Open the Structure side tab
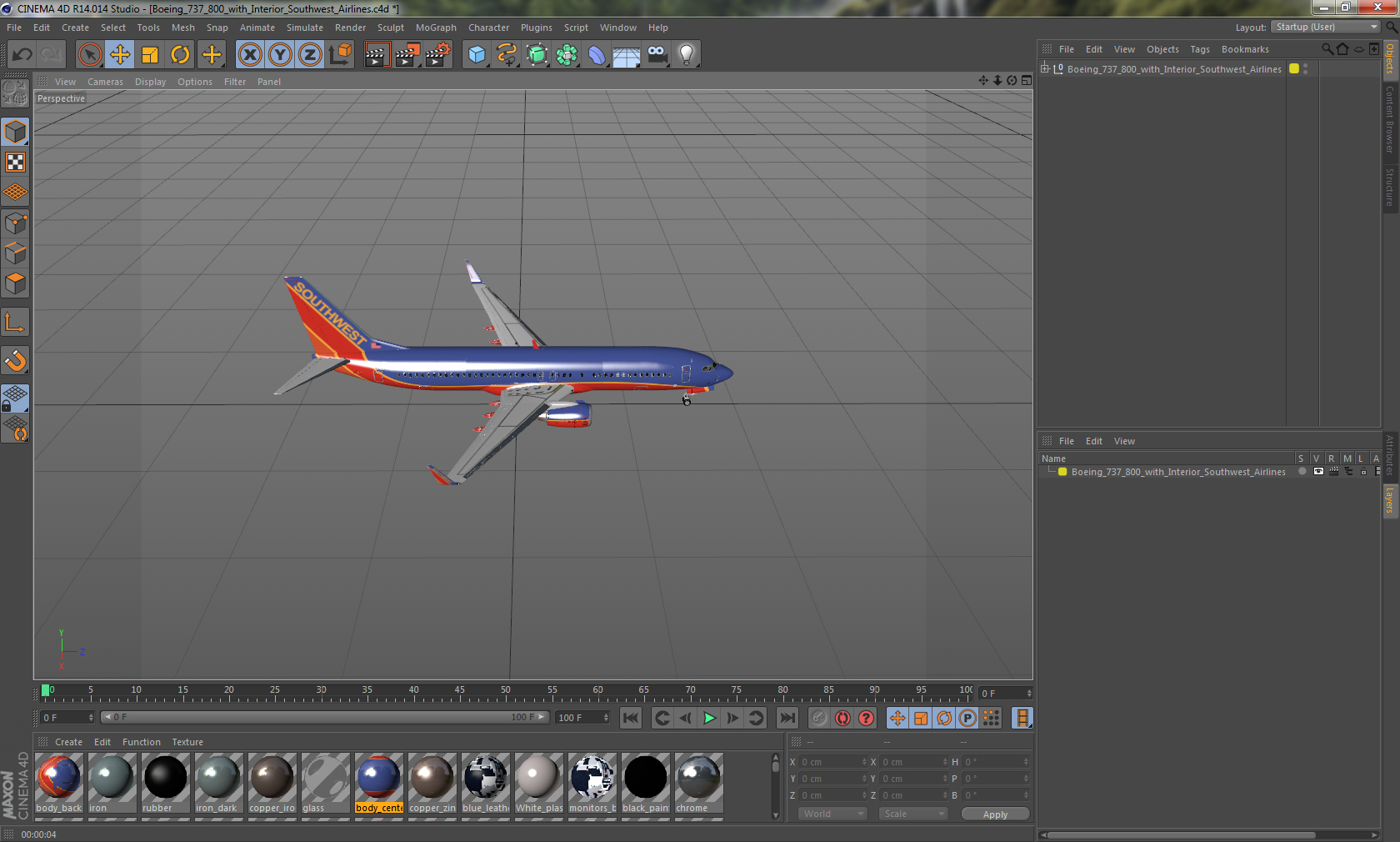1400x842 pixels. tap(1390, 187)
